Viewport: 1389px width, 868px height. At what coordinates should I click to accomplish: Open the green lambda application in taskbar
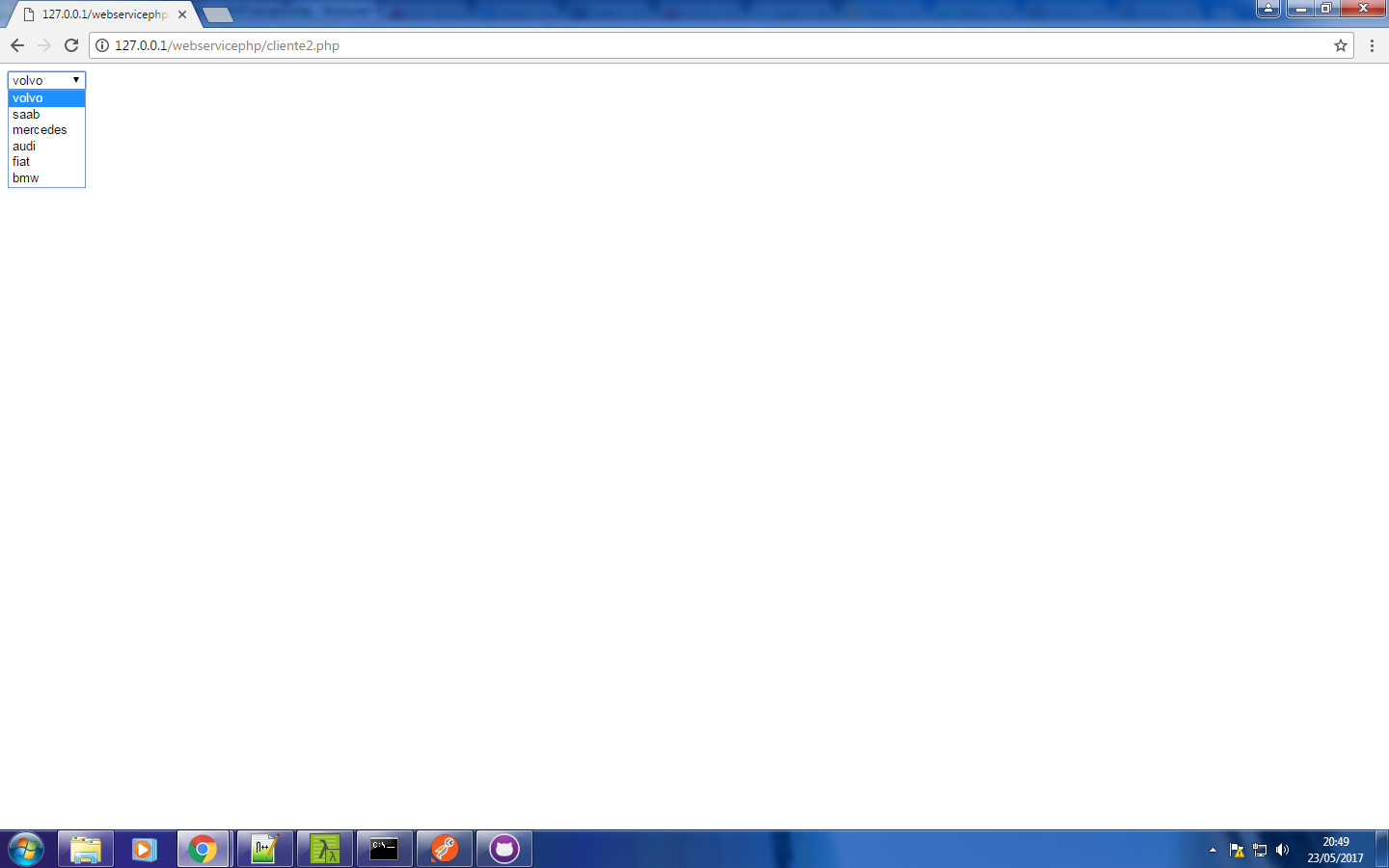pos(325,850)
